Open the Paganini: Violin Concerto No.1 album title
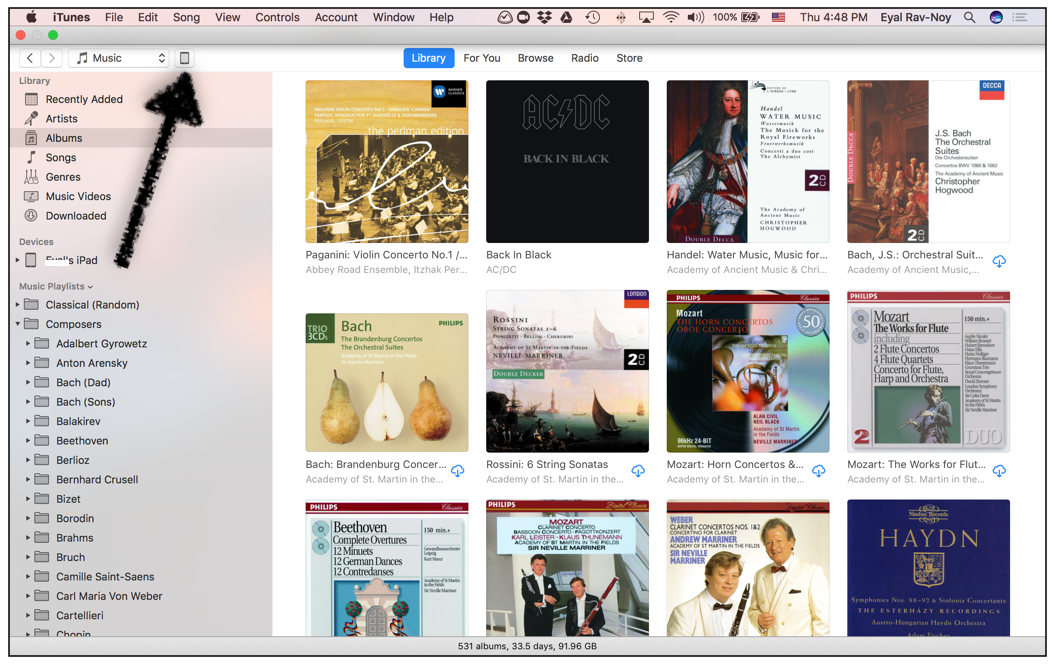Image resolution: width=1054 pixels, height=666 pixels. tap(386, 255)
